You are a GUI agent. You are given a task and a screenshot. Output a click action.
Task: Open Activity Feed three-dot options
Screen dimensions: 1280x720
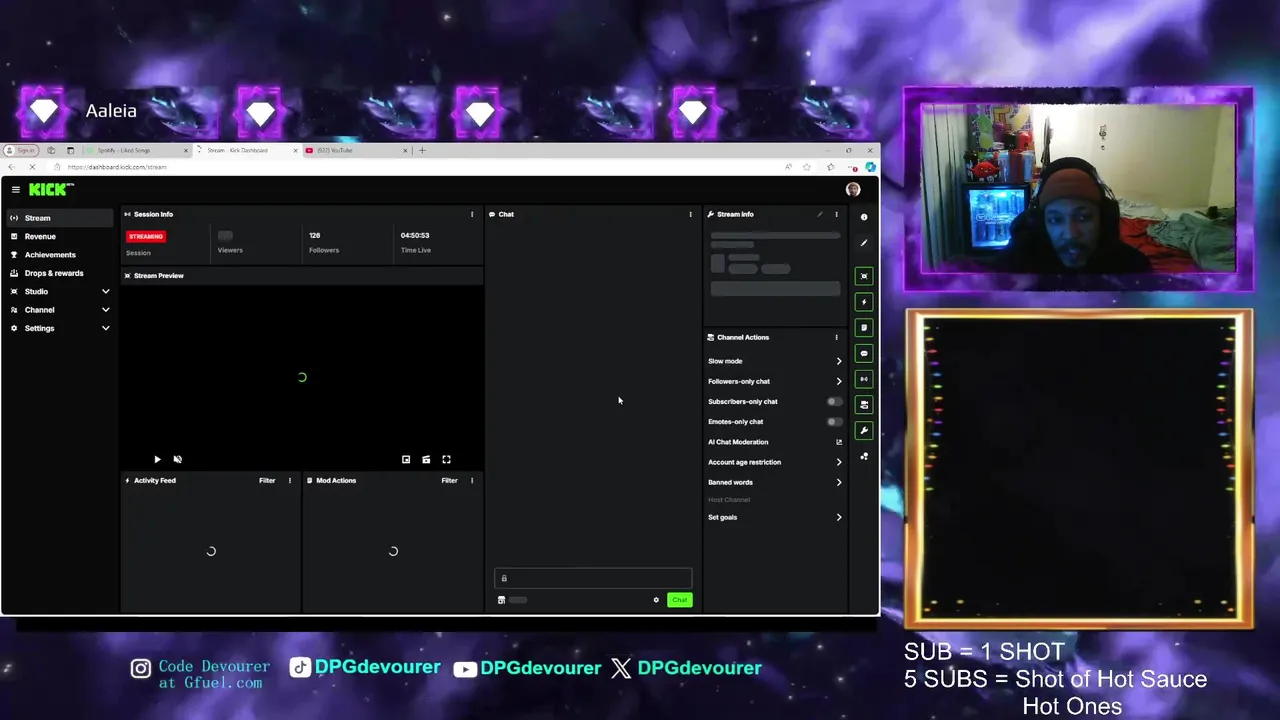pyautogui.click(x=290, y=480)
